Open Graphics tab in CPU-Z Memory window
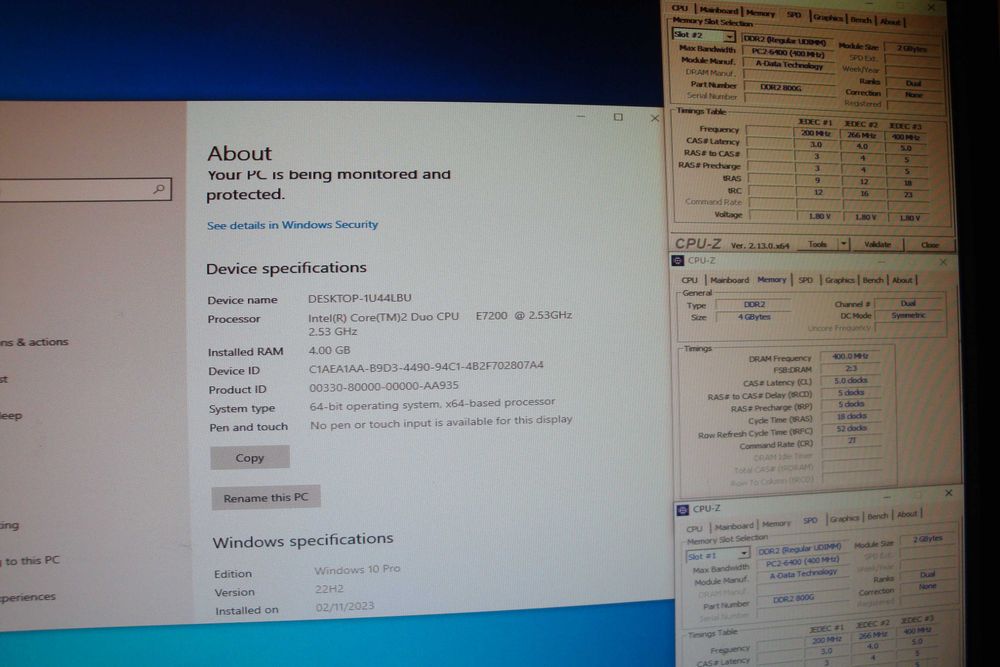The width and height of the screenshot is (1000, 667). 839,280
